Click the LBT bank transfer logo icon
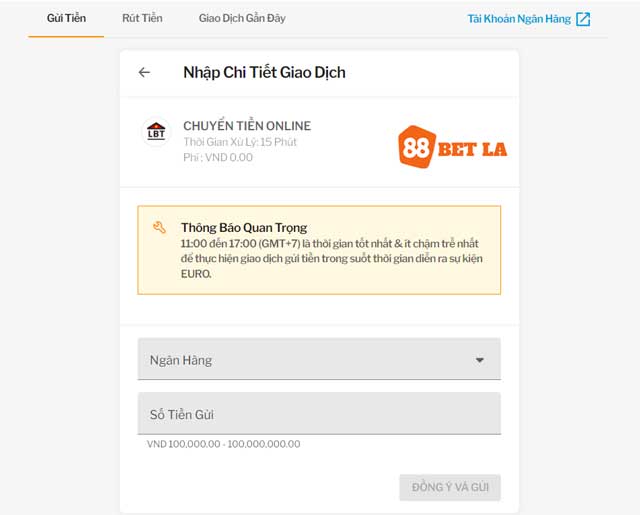Screen dimensions: 640x515 click(156, 132)
